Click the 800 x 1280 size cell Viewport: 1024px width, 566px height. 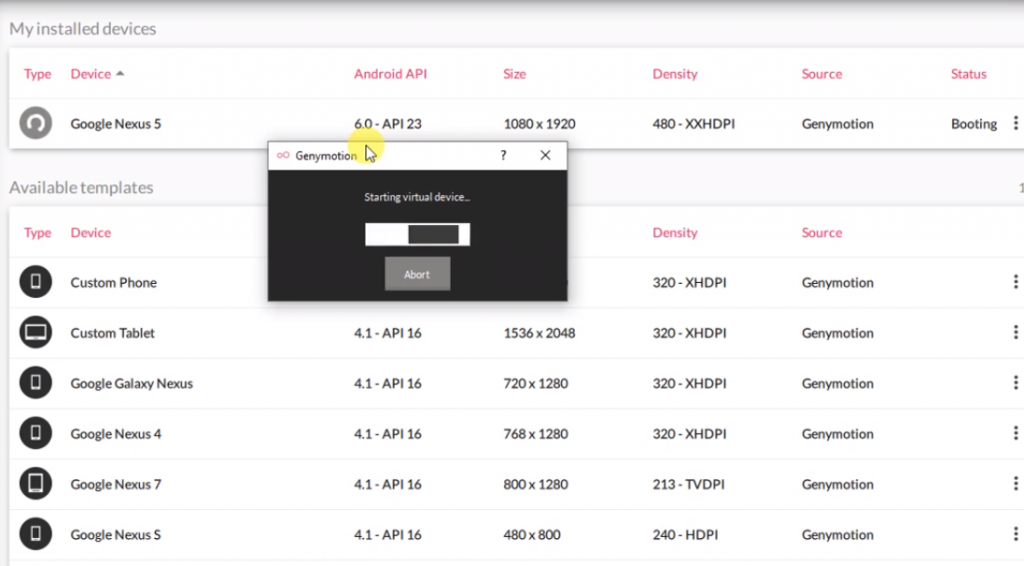click(536, 484)
